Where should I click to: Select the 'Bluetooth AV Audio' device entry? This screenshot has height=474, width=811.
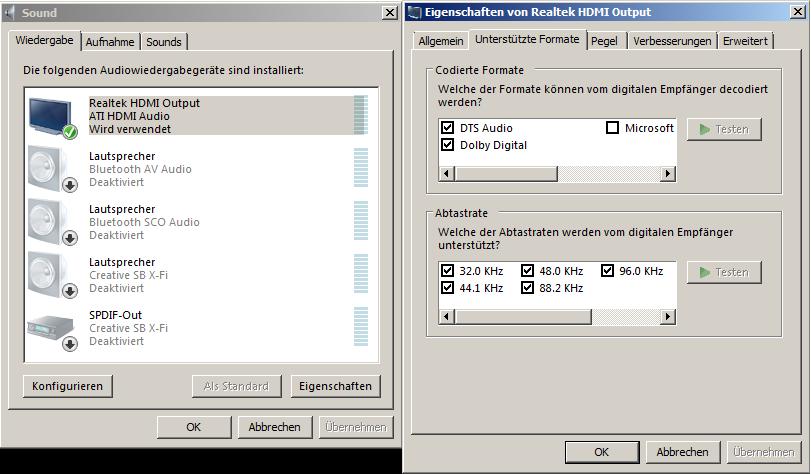[x=140, y=169]
